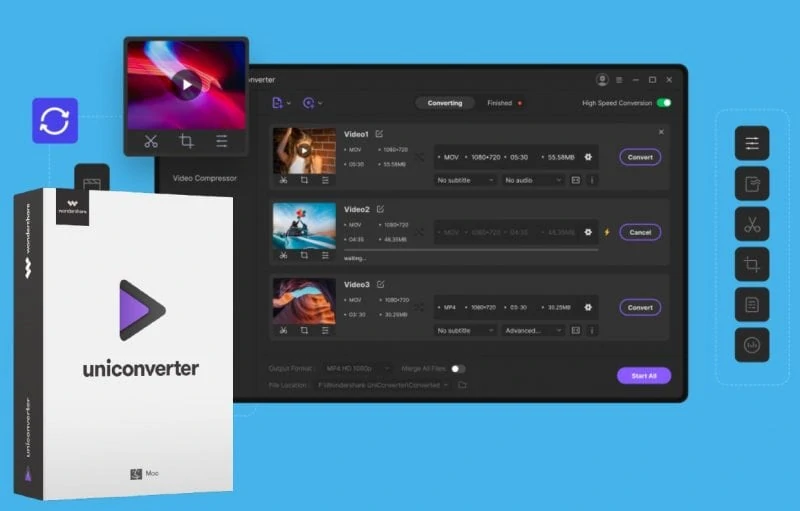Rename Video2 with the edit icon
Viewport: 800px width, 511px height.
click(x=380, y=209)
